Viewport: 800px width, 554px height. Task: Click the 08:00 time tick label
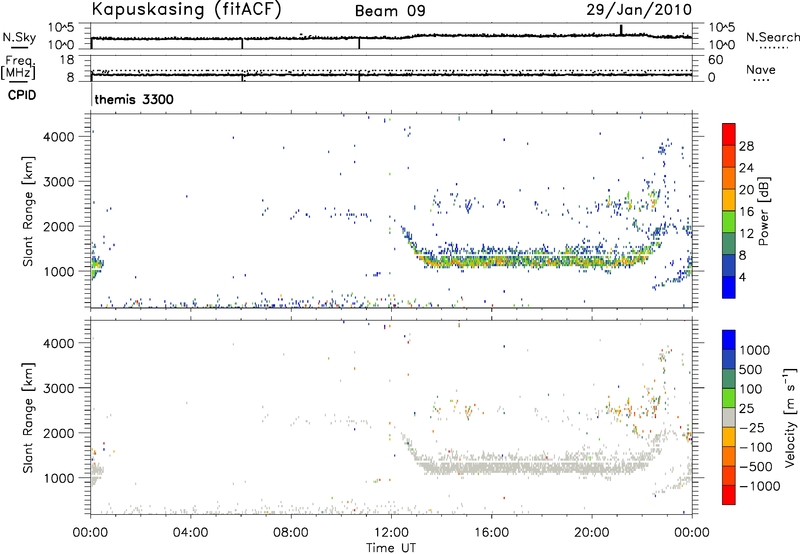pyautogui.click(x=291, y=533)
